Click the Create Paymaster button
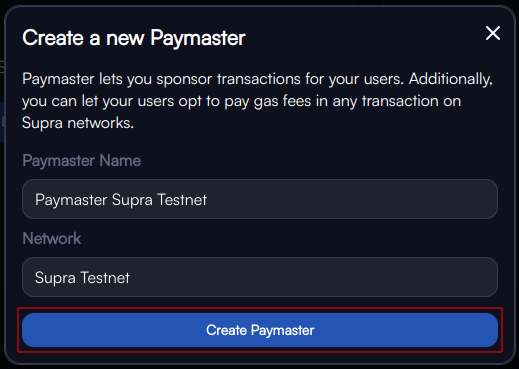 [x=260, y=330]
